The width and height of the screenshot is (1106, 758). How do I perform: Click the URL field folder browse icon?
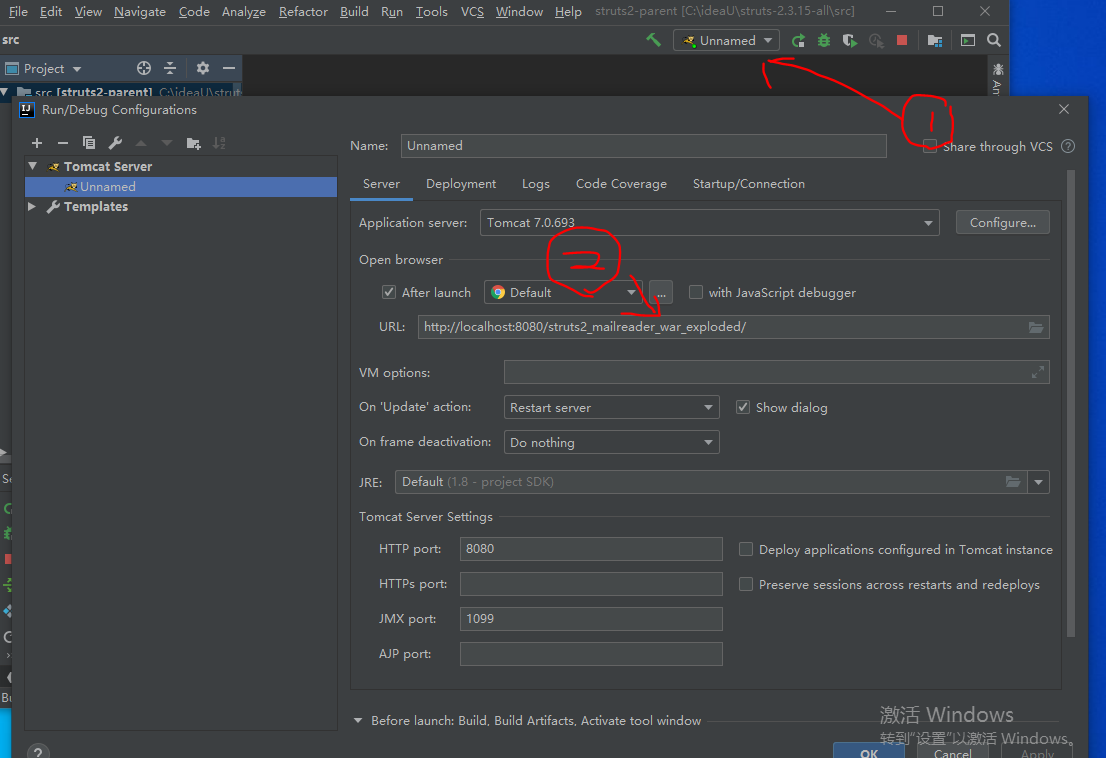[x=1035, y=327]
